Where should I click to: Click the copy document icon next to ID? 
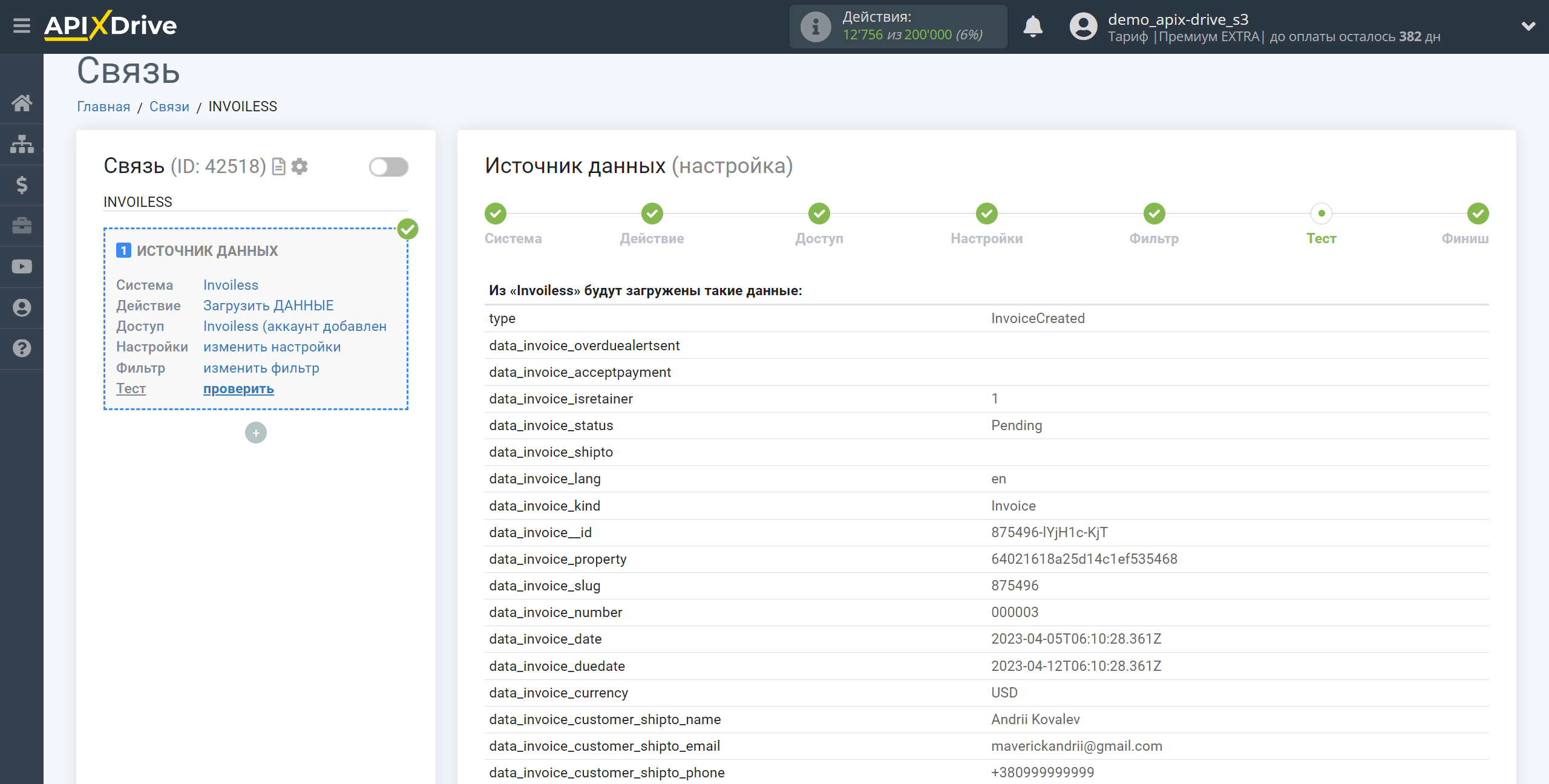(279, 166)
